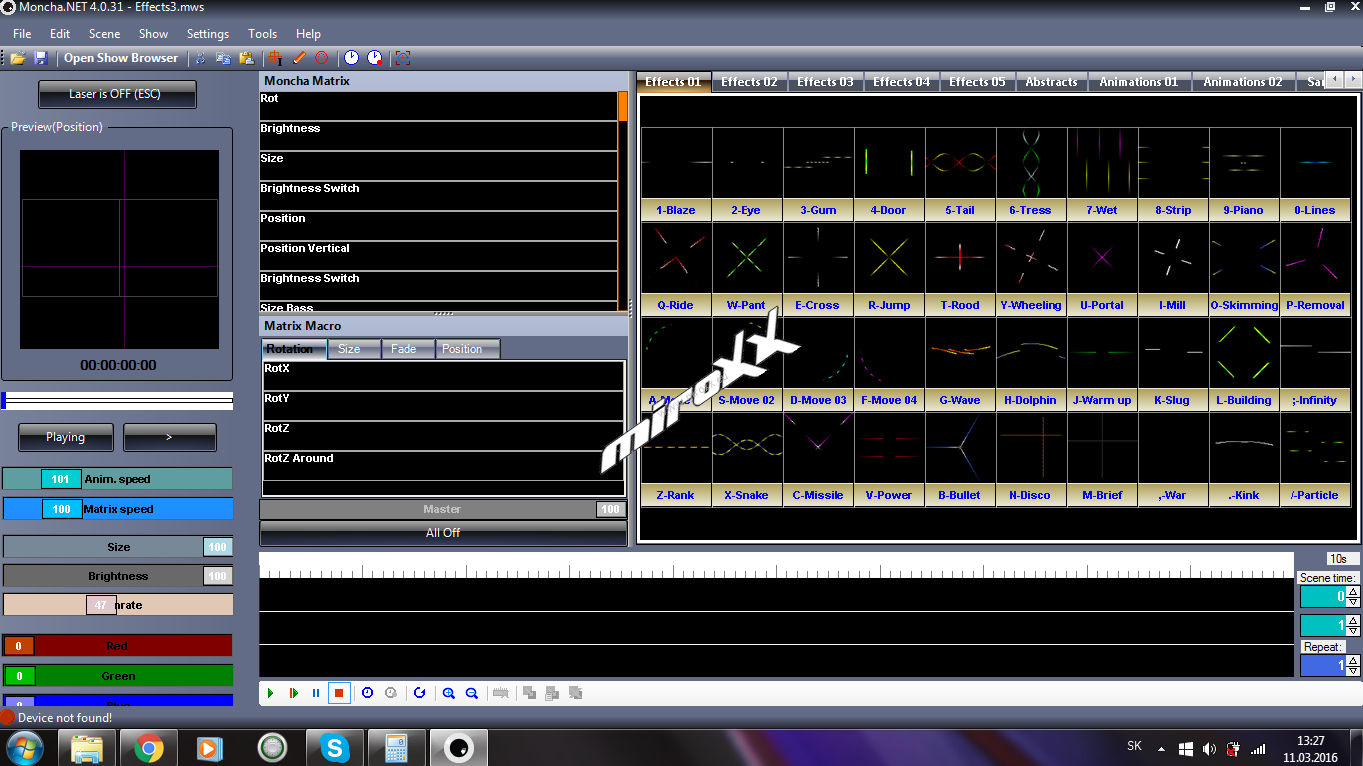The width and height of the screenshot is (1363, 766).
Task: Open Windows Start menu orb
Action: pos(24,747)
